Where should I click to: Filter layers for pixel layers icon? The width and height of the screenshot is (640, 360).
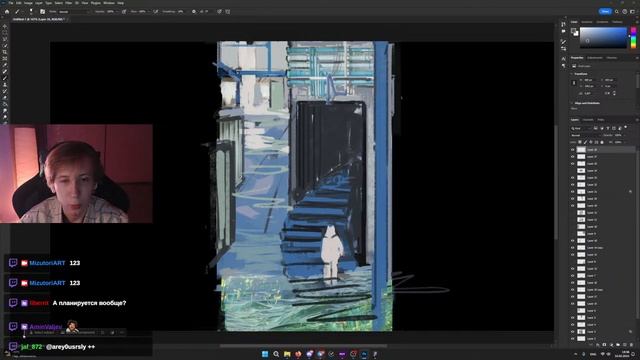click(x=596, y=128)
